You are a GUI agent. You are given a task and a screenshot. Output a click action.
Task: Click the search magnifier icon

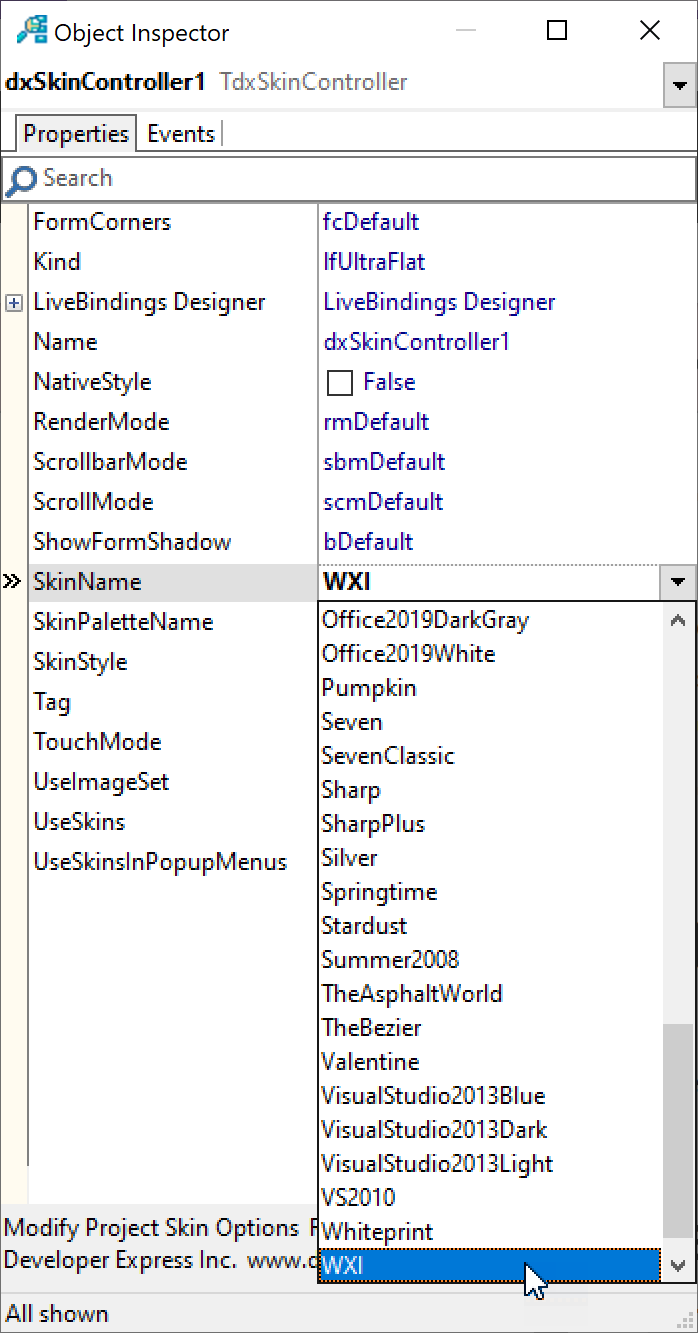pos(20,180)
